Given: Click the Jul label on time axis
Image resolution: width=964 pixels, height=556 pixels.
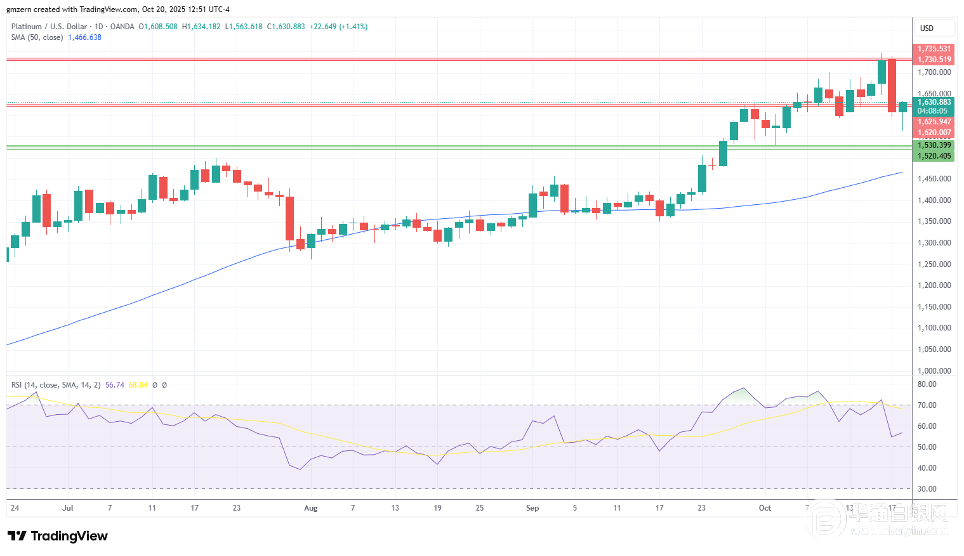Looking at the screenshot, I should tap(70, 508).
